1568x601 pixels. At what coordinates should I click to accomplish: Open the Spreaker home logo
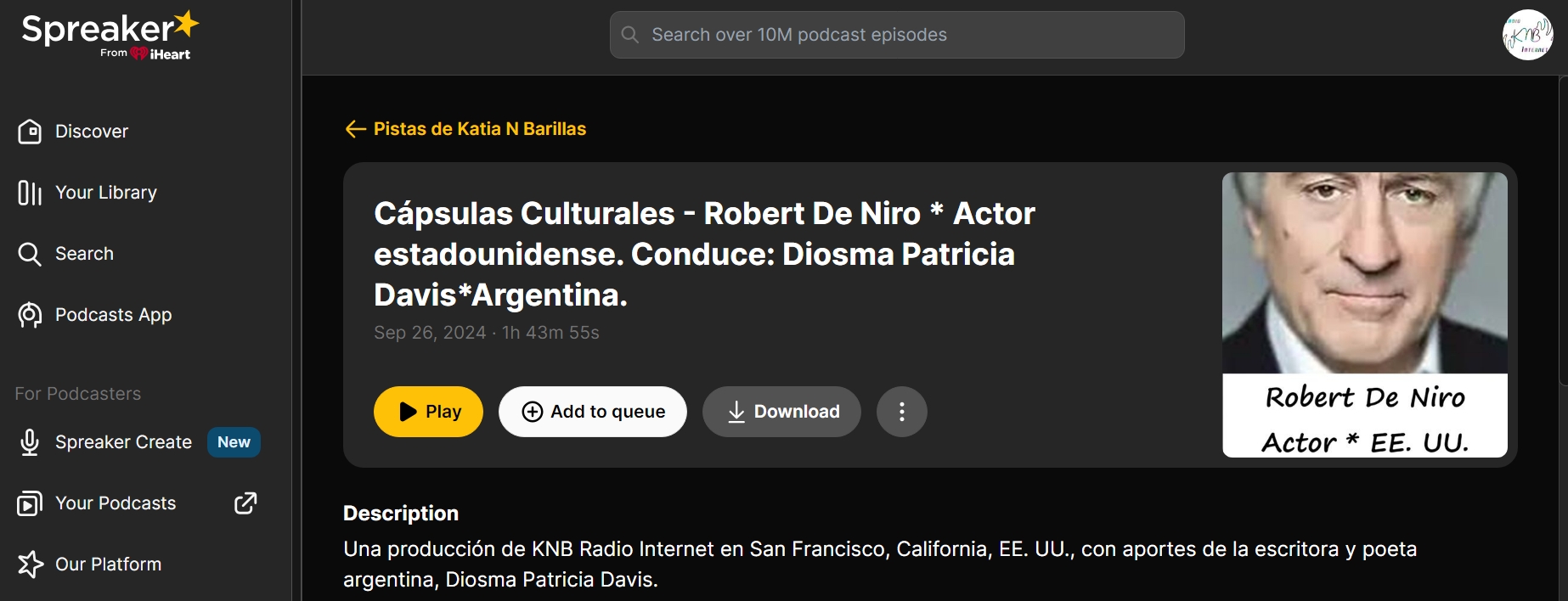click(110, 36)
